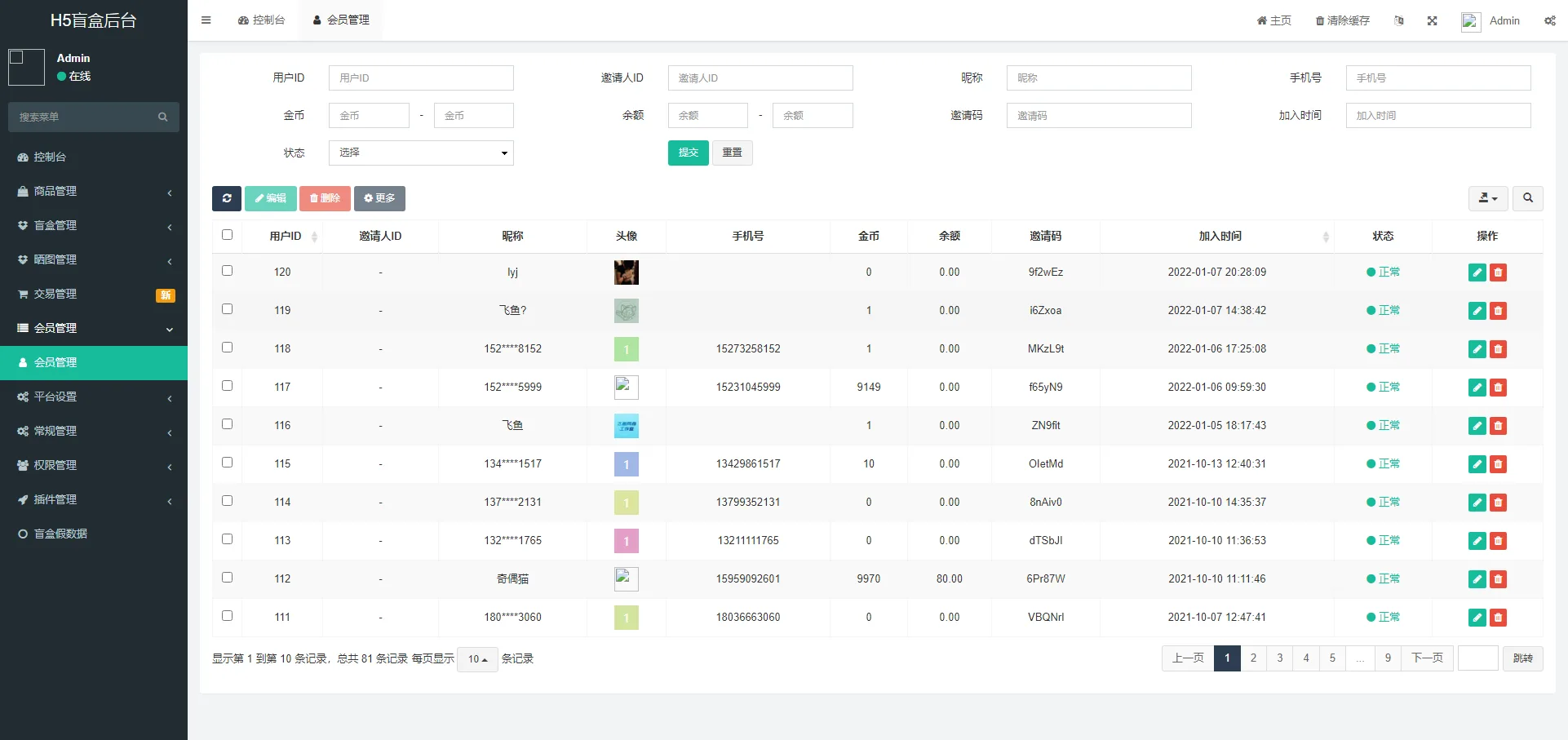
Task: Check the select-all checkbox in the table header
Action: [x=227, y=234]
